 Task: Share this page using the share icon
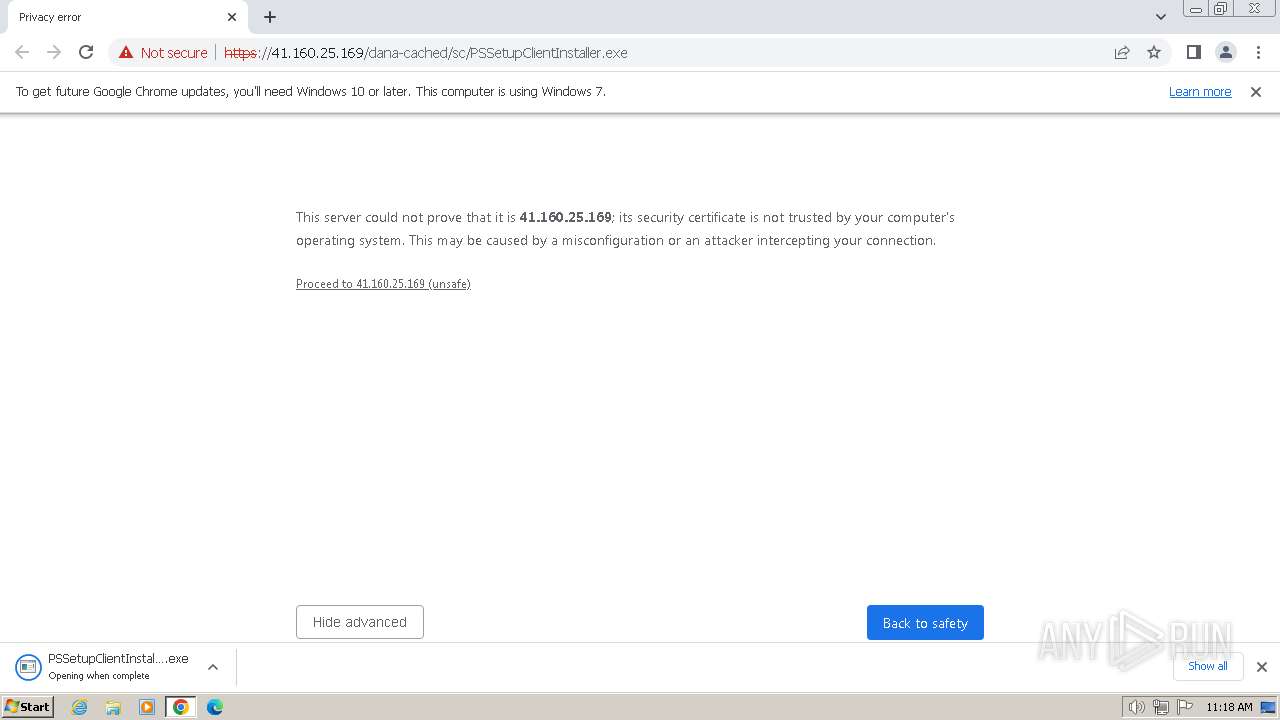coord(1122,52)
